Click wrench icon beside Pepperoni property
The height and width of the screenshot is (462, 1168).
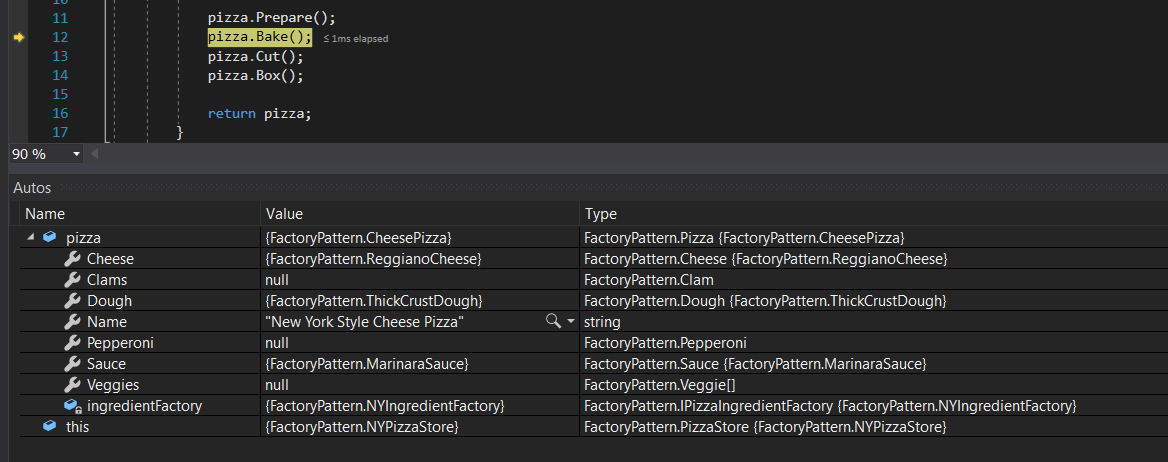coord(72,343)
